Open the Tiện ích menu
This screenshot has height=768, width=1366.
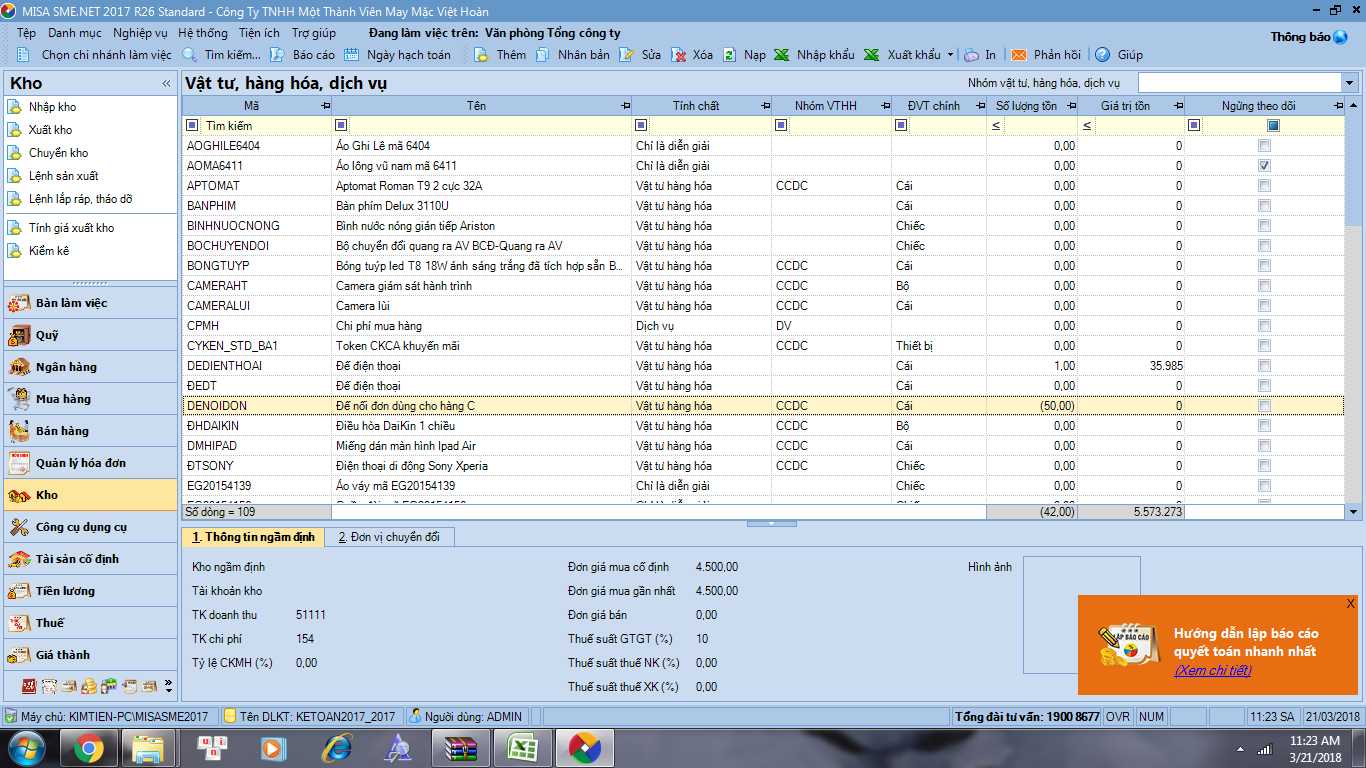(x=258, y=33)
